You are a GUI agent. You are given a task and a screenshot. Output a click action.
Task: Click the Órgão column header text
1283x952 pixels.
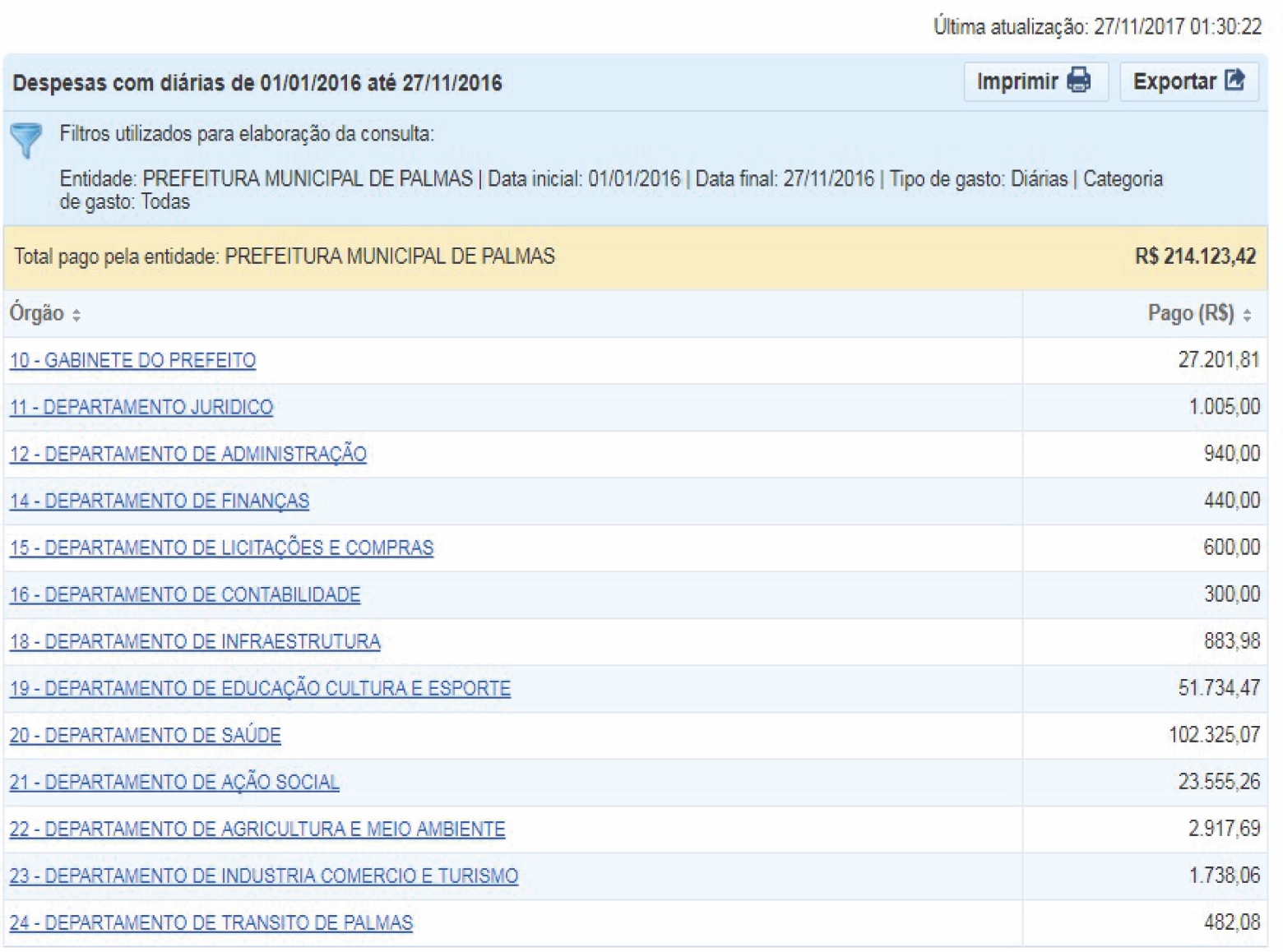pos(36,313)
